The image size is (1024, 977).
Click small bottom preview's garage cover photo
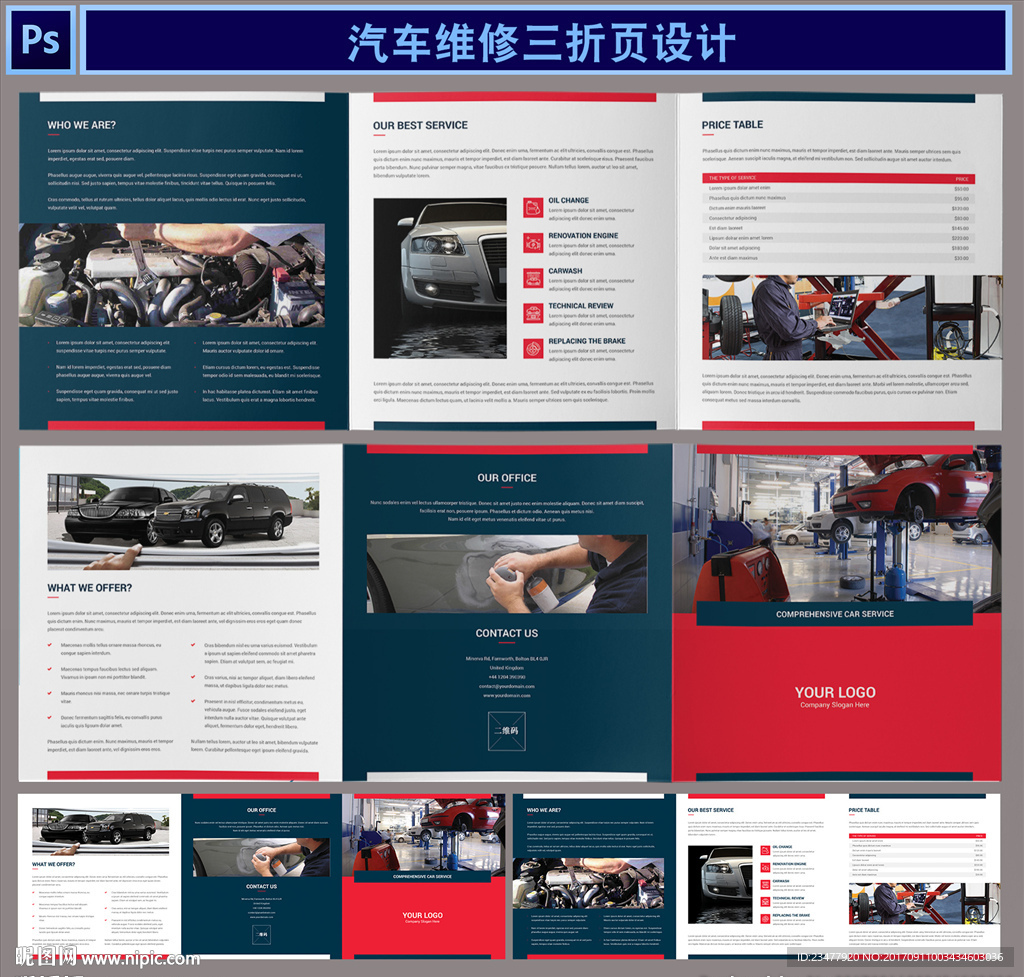(423, 833)
